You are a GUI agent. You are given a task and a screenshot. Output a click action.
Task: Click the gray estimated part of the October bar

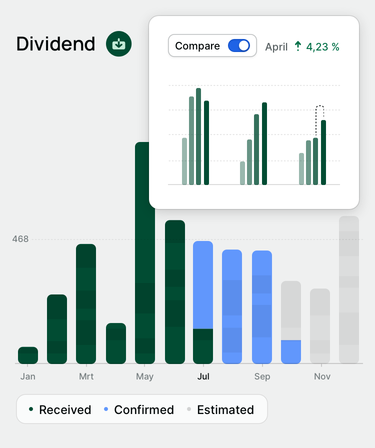[291, 310]
